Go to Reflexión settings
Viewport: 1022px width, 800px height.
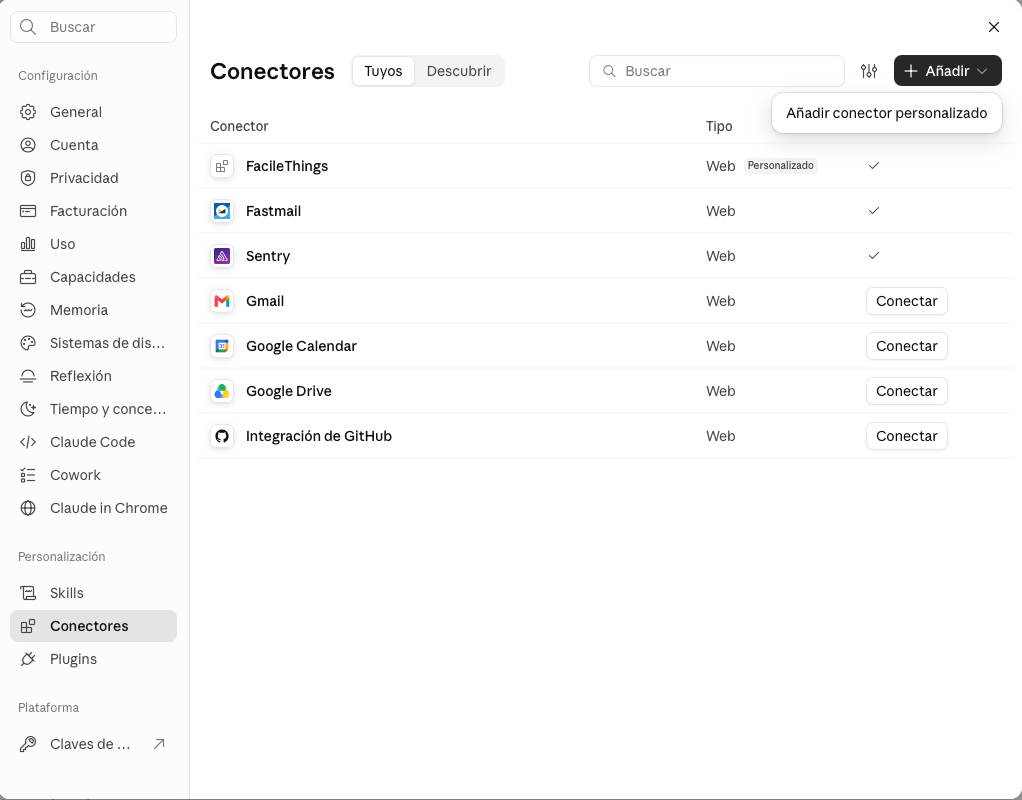(x=93, y=376)
